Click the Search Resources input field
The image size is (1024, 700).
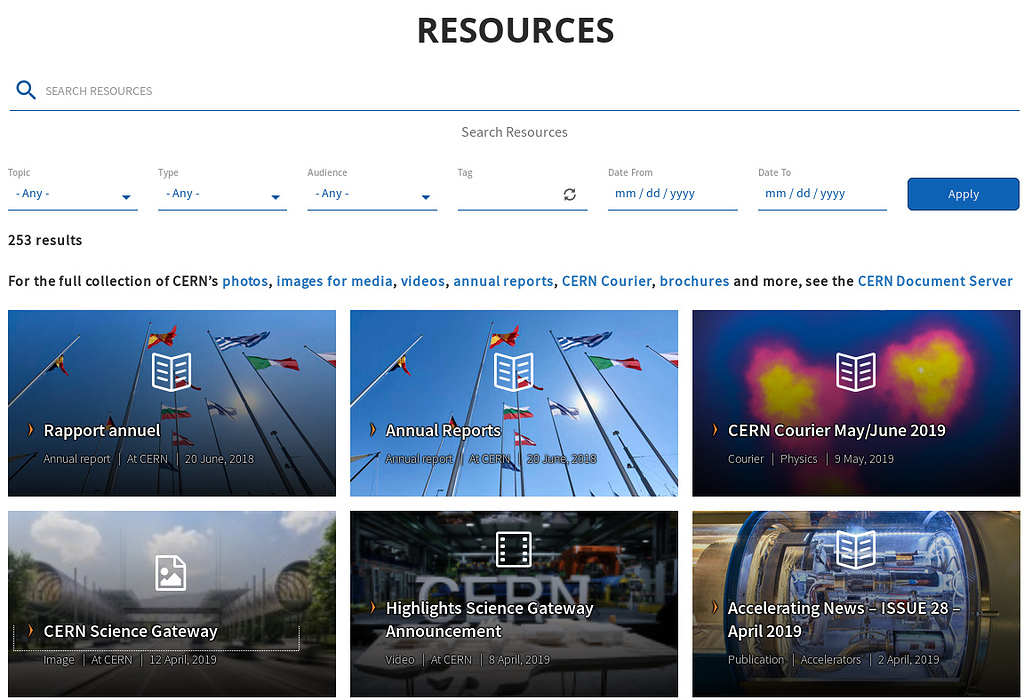pyautogui.click(x=400, y=90)
